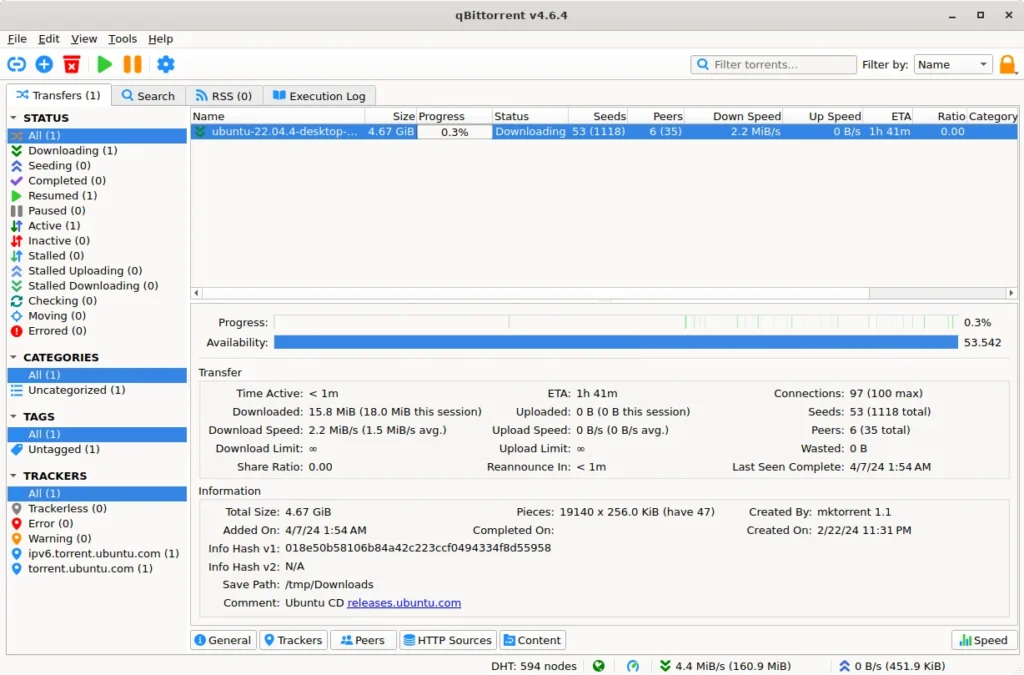Viewport: 1024px width, 675px height.
Task: Click the connection status globe in the status bar
Action: click(x=598, y=665)
